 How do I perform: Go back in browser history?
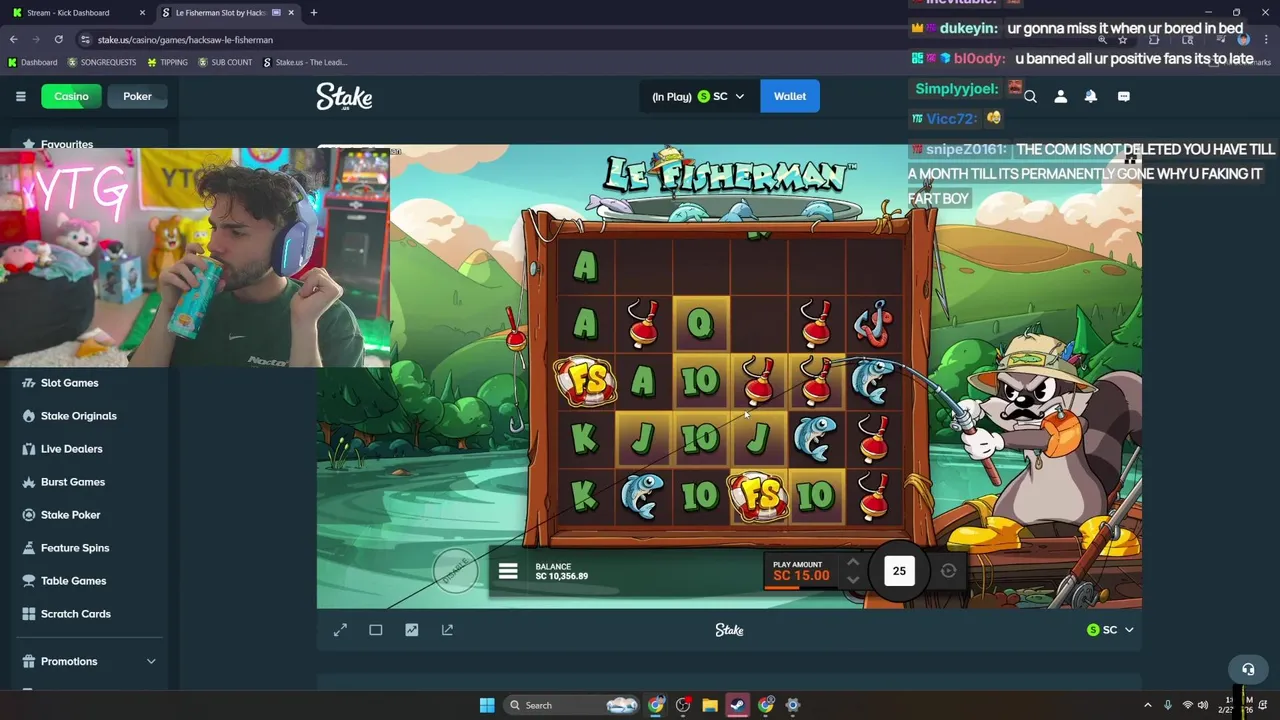click(x=14, y=40)
